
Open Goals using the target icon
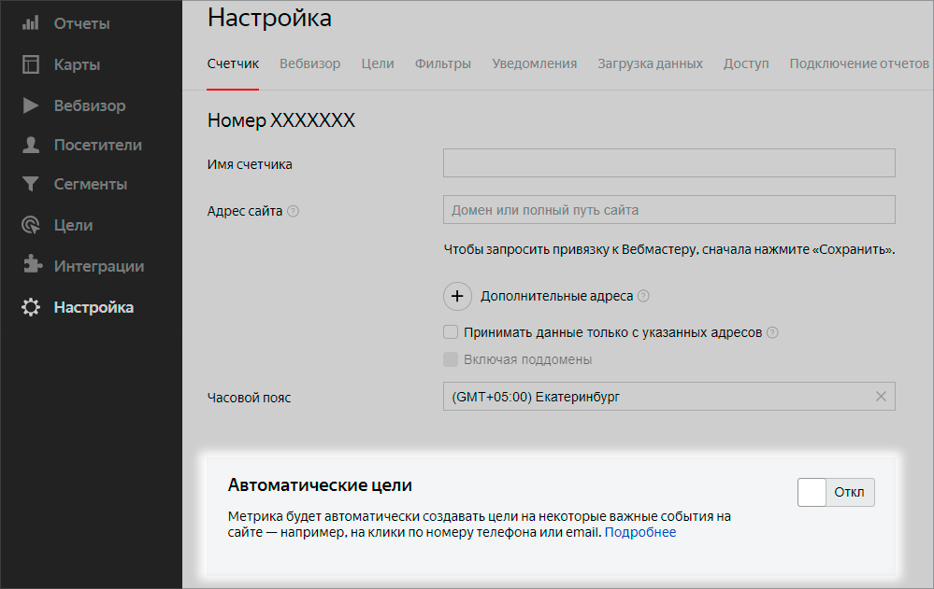click(x=31, y=225)
